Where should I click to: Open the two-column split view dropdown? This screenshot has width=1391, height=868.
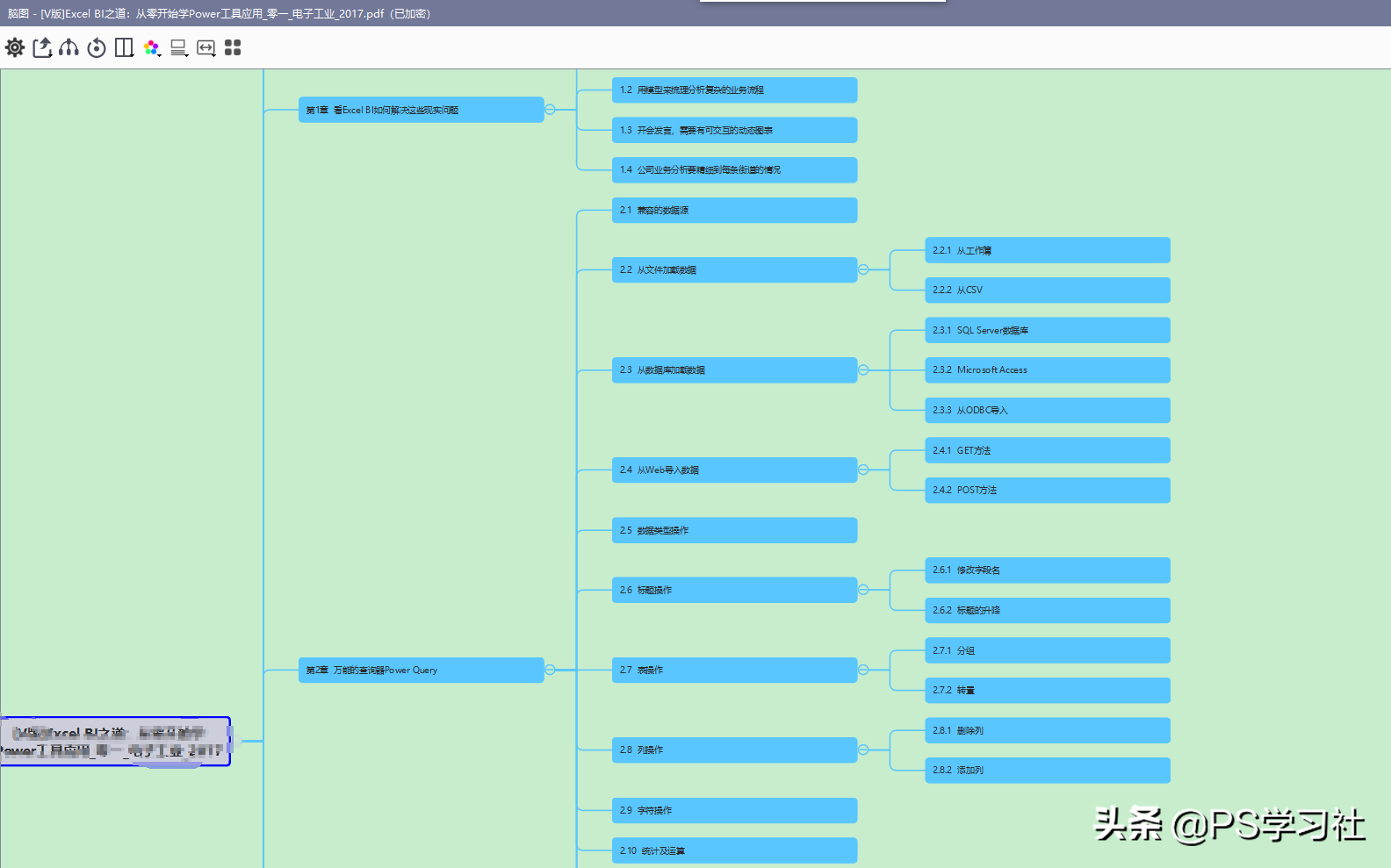[x=125, y=47]
